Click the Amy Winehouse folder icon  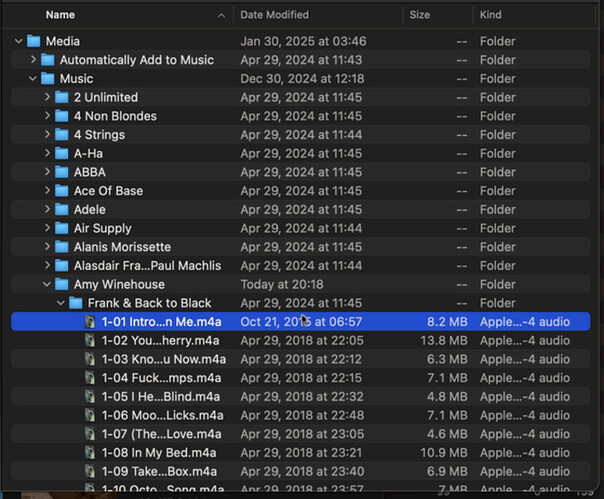point(62,284)
